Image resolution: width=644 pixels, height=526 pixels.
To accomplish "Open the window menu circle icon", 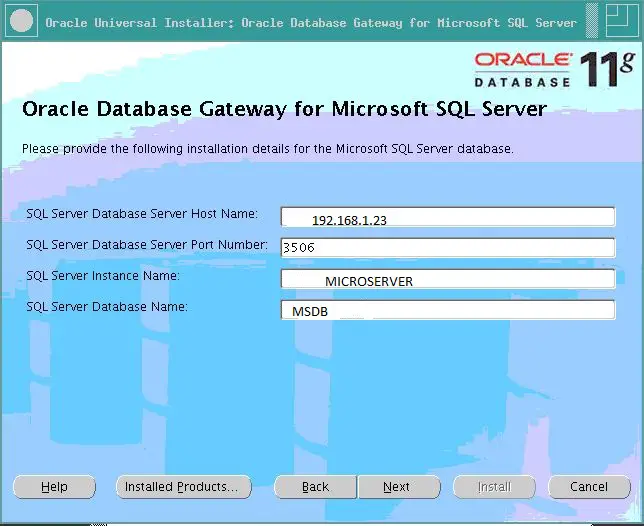I will [x=21, y=21].
